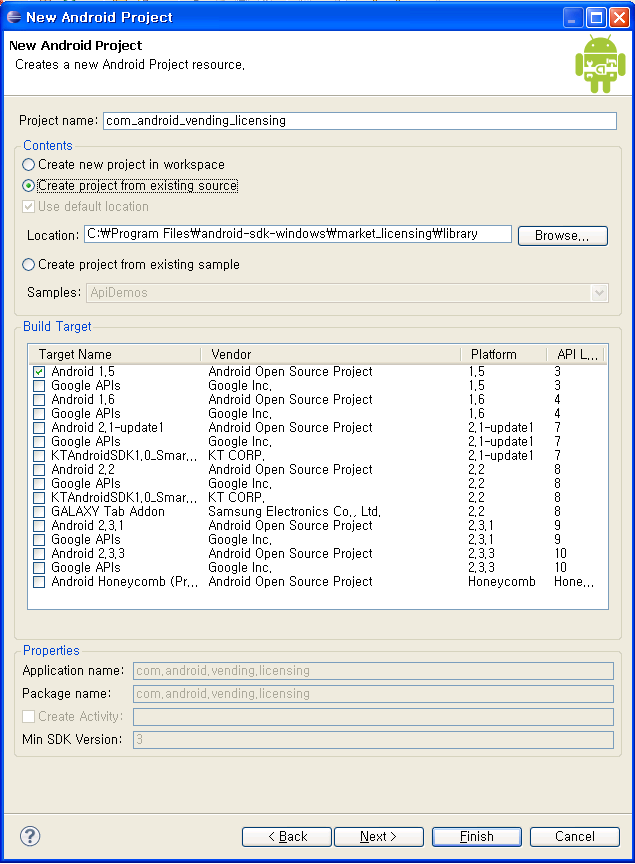The image size is (635, 864).
Task: Open the Samples ApiDemos dropdown
Action: point(599,293)
